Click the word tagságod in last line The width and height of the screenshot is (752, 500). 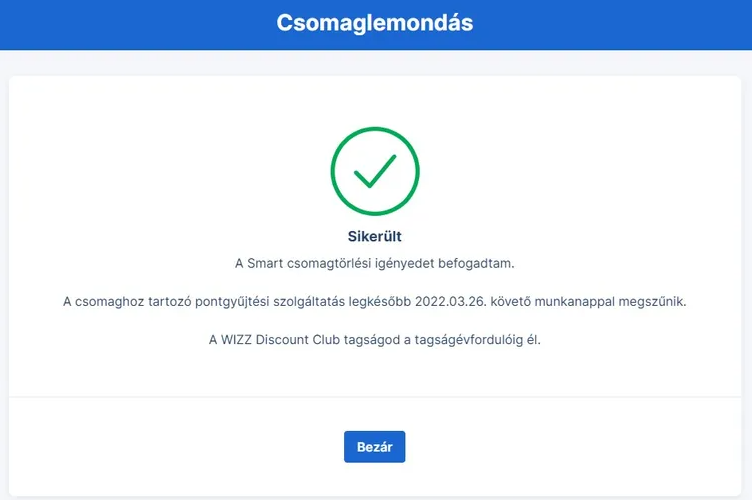[369, 339]
